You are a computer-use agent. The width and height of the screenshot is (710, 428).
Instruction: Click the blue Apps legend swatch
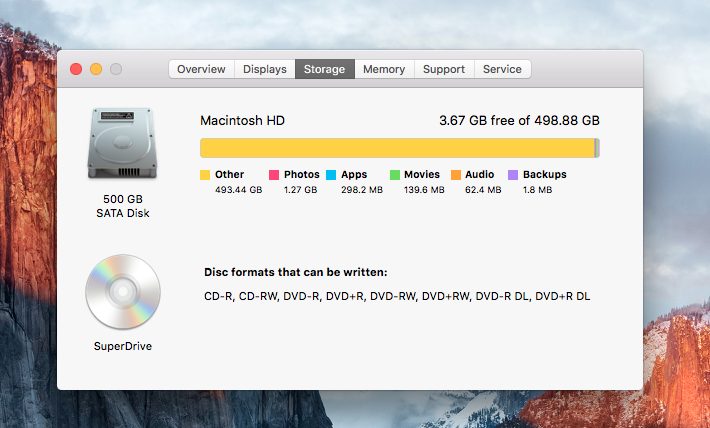point(331,175)
